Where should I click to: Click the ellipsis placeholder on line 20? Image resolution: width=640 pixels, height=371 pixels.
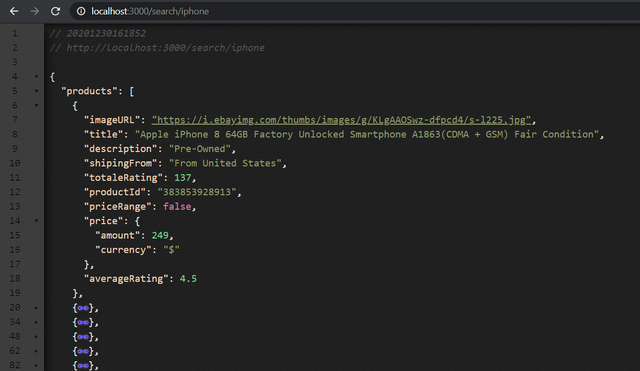pos(83,308)
